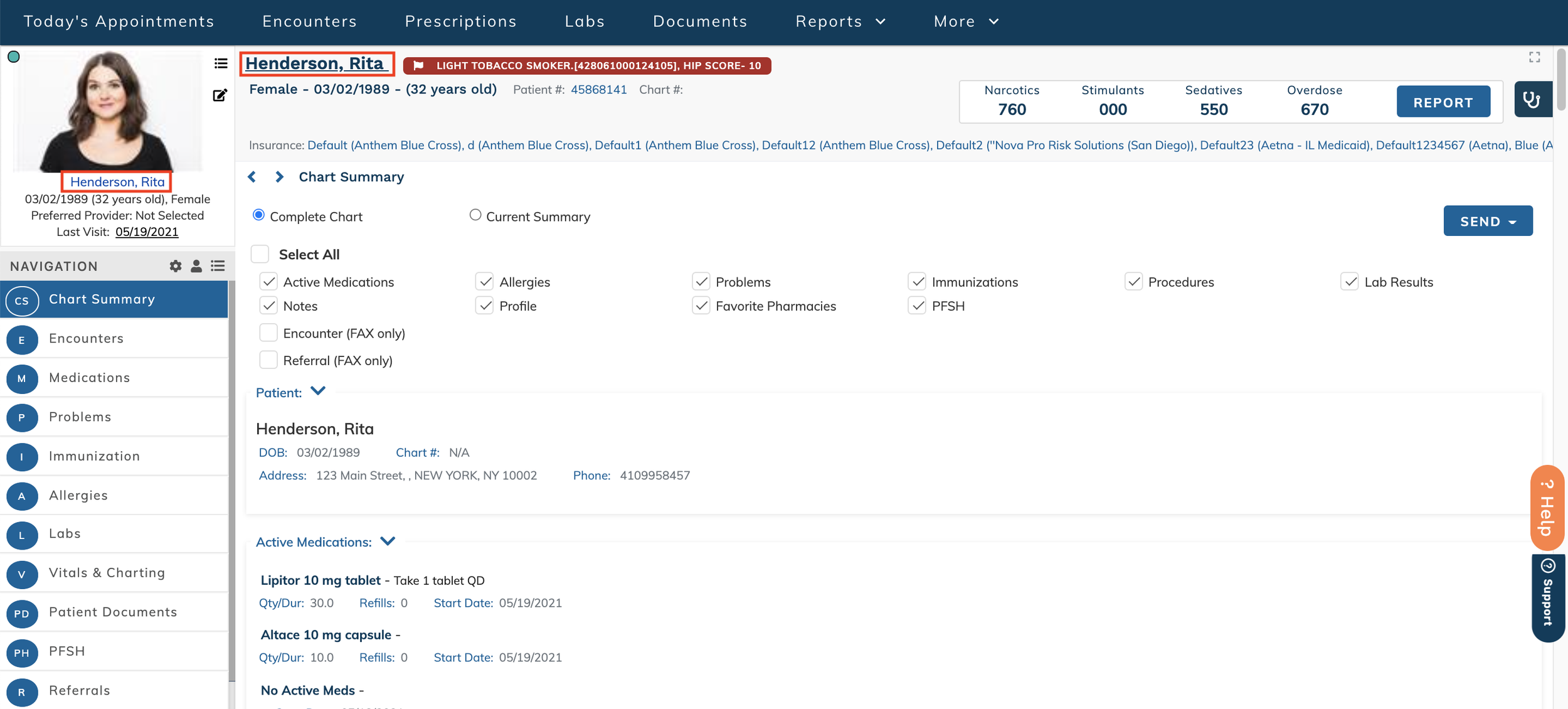Open the Reports menu dropdown

tap(840, 21)
